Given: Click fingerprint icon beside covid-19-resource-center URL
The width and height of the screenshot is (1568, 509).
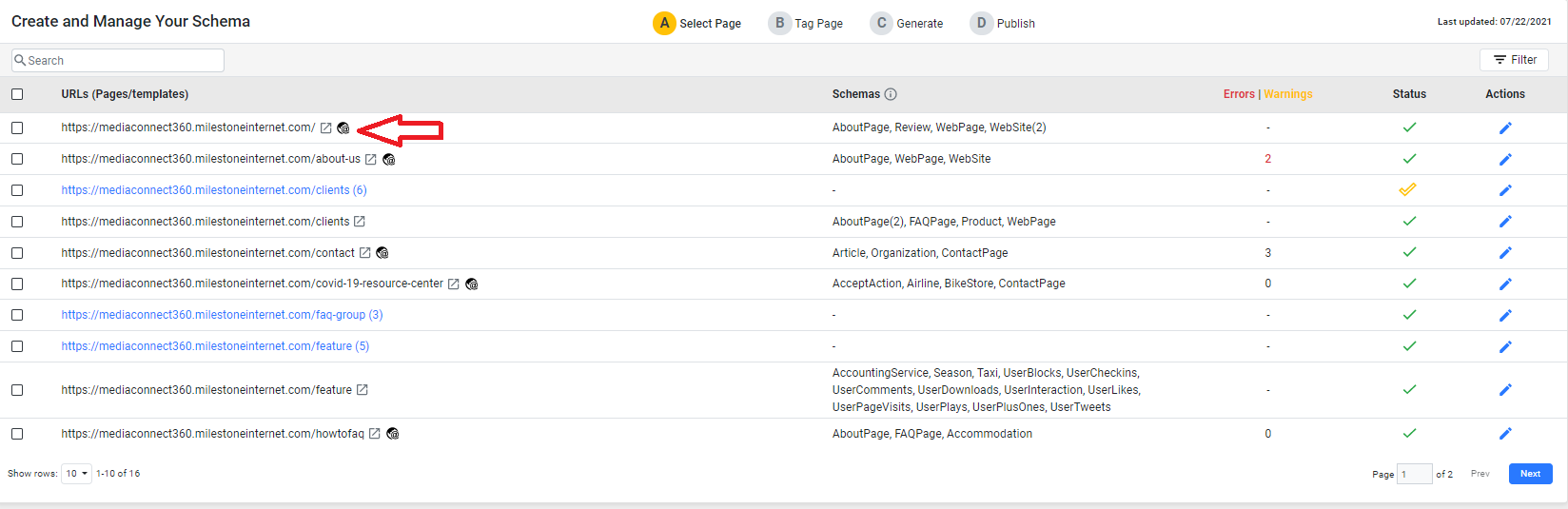Looking at the screenshot, I should pos(472,284).
